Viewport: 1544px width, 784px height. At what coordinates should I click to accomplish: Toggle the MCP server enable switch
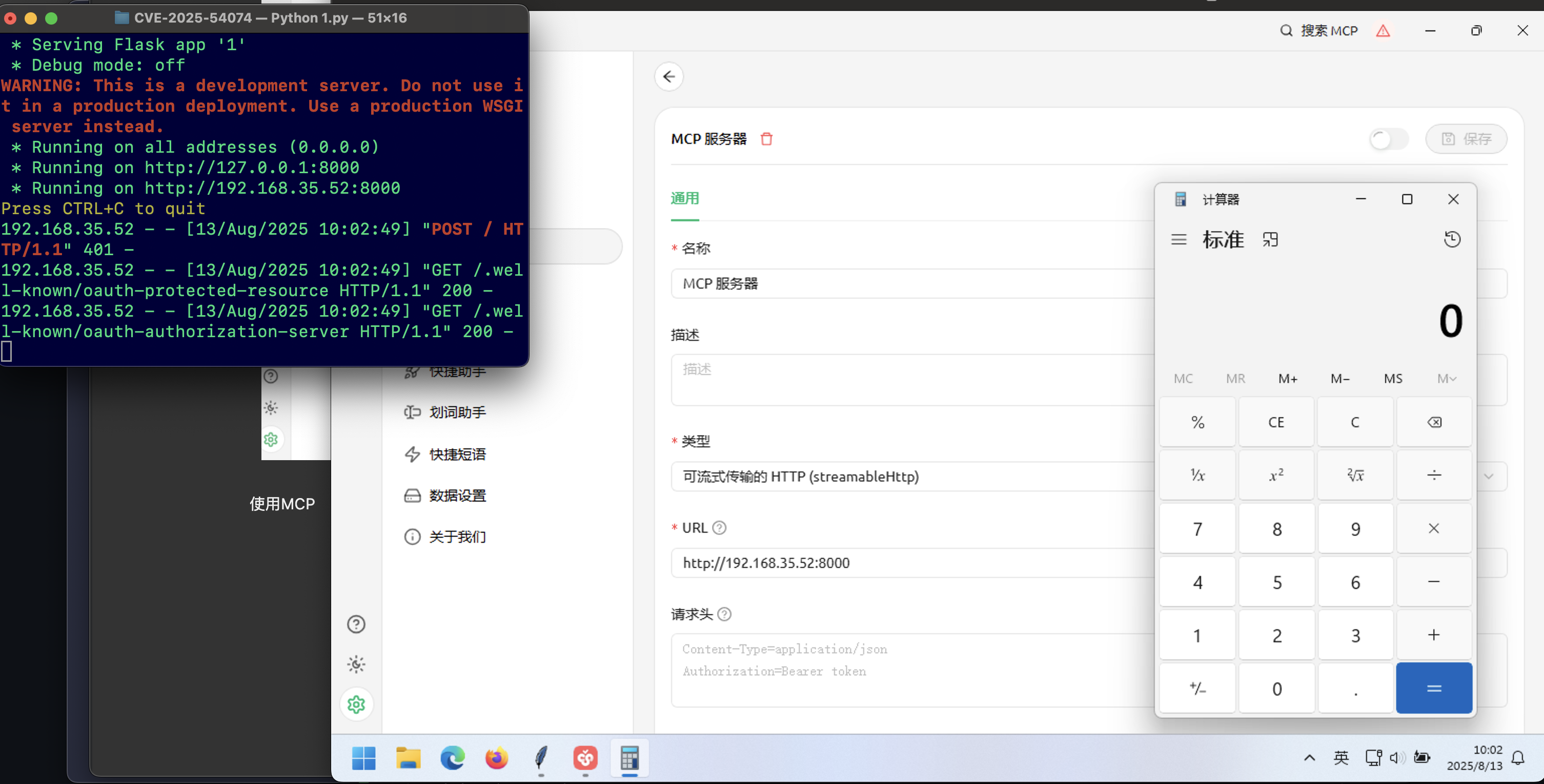(1388, 139)
